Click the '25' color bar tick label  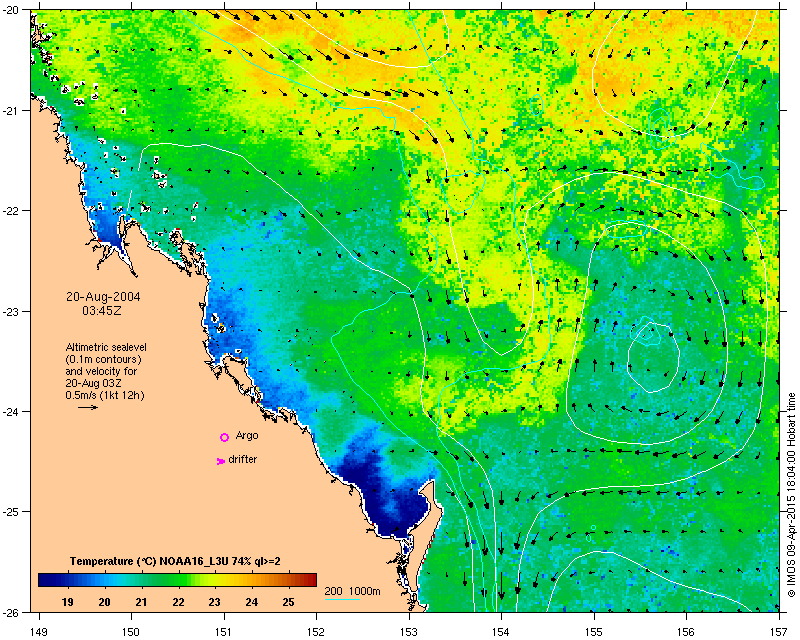(288, 602)
